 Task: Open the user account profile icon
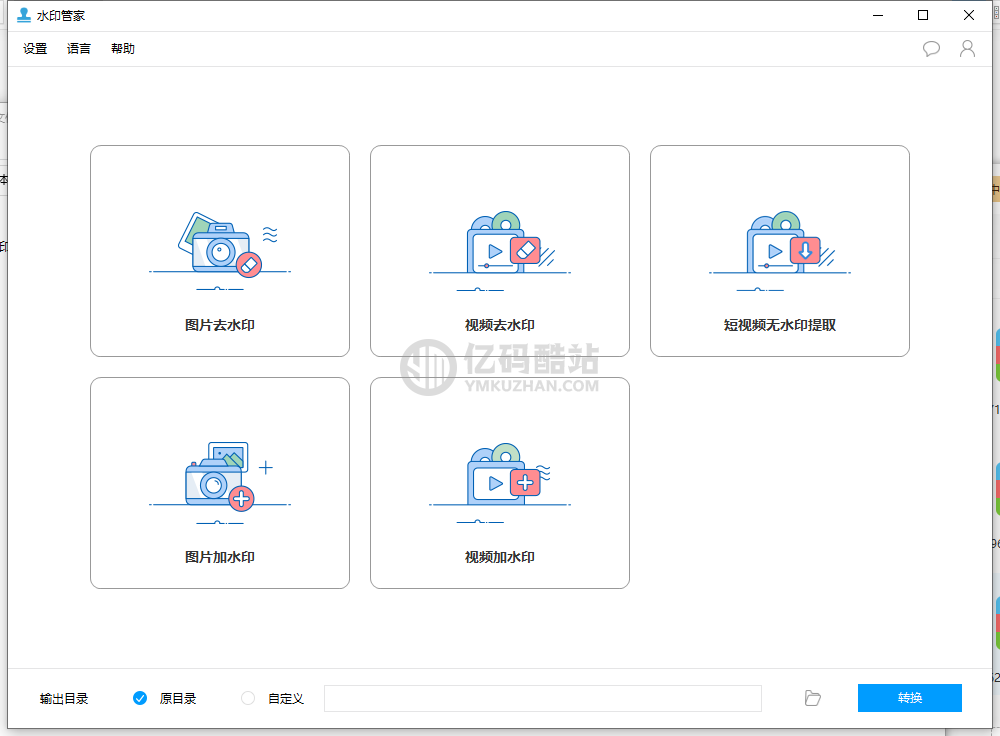click(x=967, y=49)
